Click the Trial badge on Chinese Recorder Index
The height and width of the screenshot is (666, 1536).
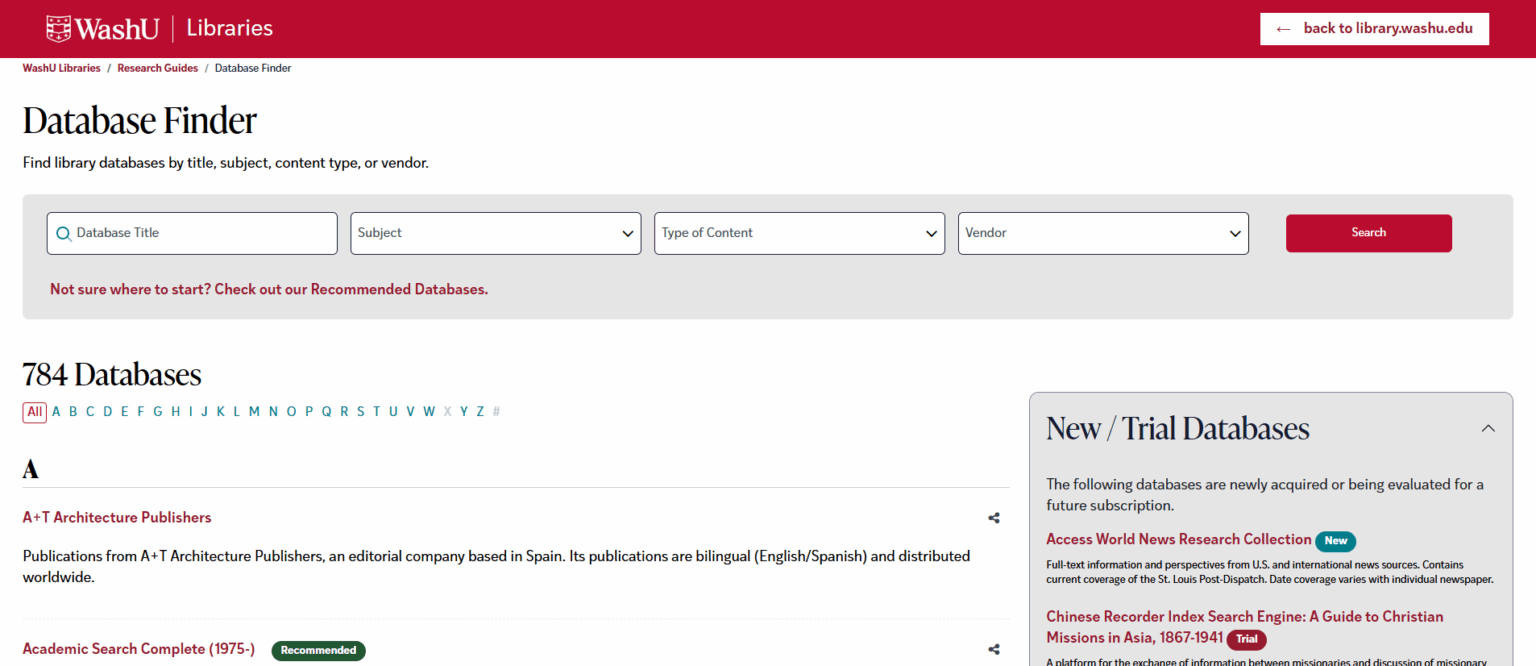1246,639
